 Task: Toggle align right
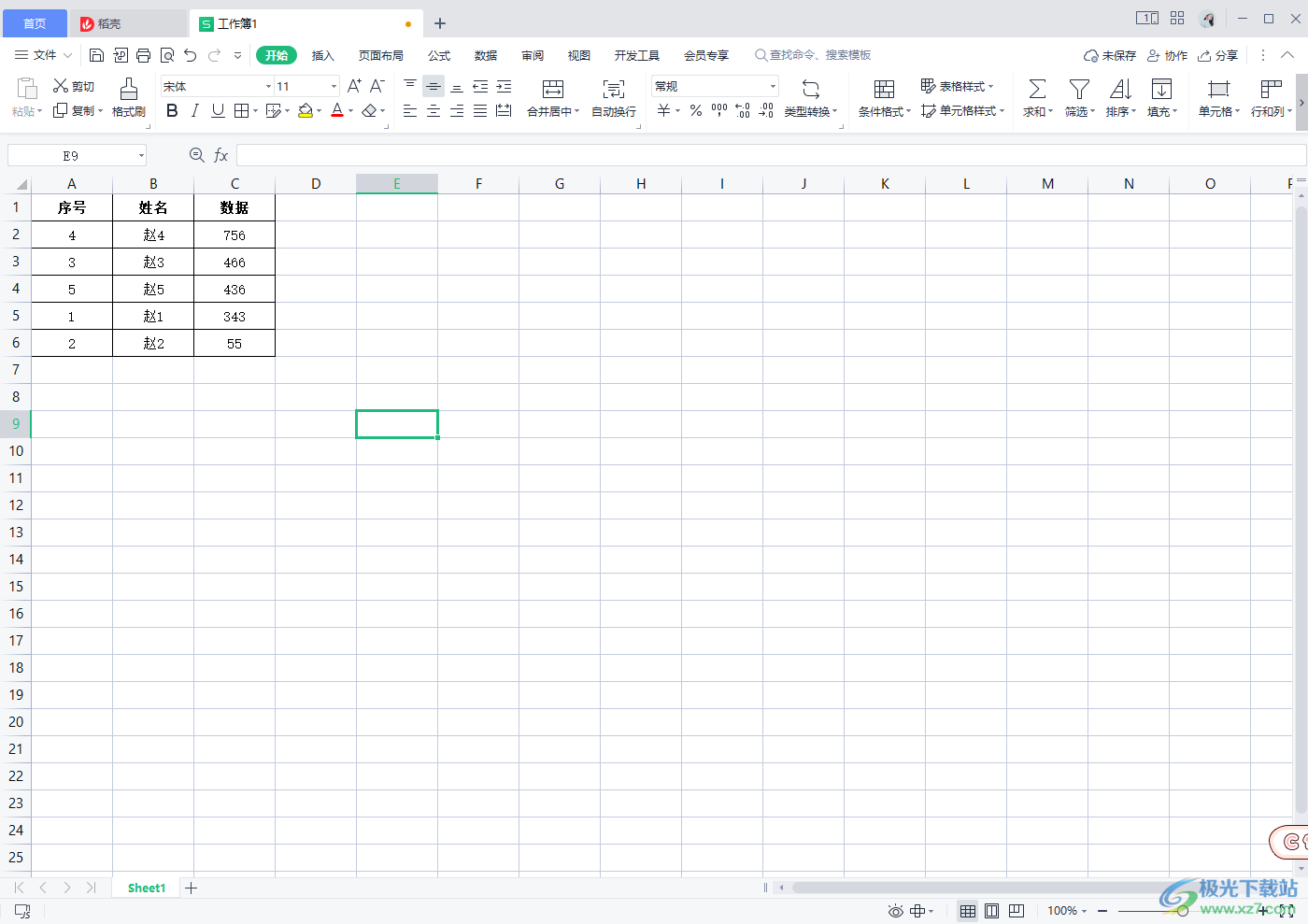(x=457, y=111)
